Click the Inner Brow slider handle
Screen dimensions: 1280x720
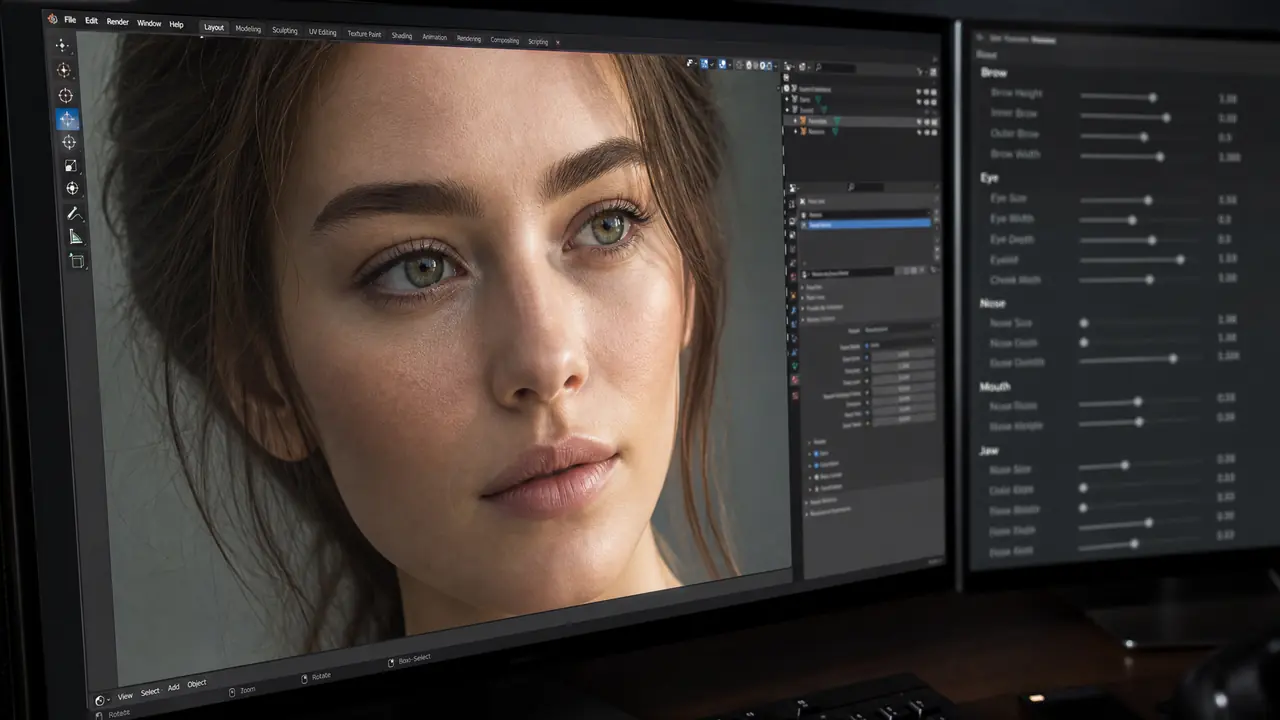click(x=1166, y=117)
